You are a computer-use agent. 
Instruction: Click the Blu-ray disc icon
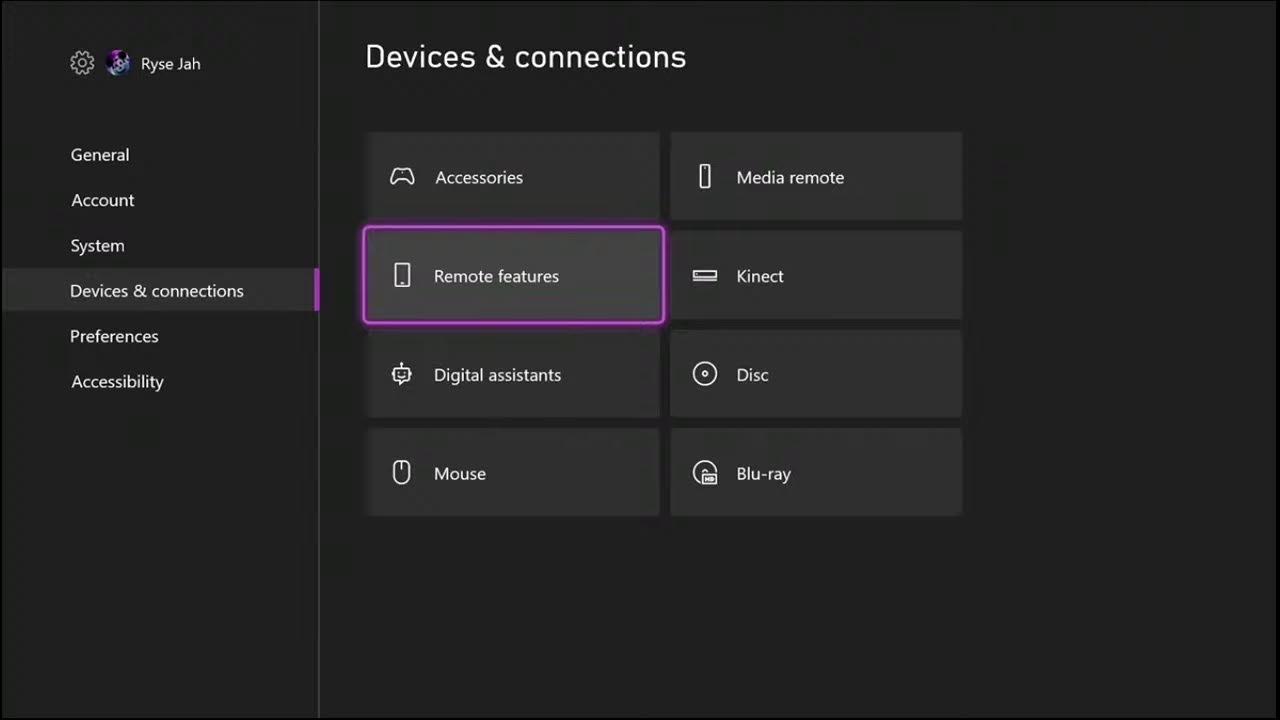pos(705,473)
